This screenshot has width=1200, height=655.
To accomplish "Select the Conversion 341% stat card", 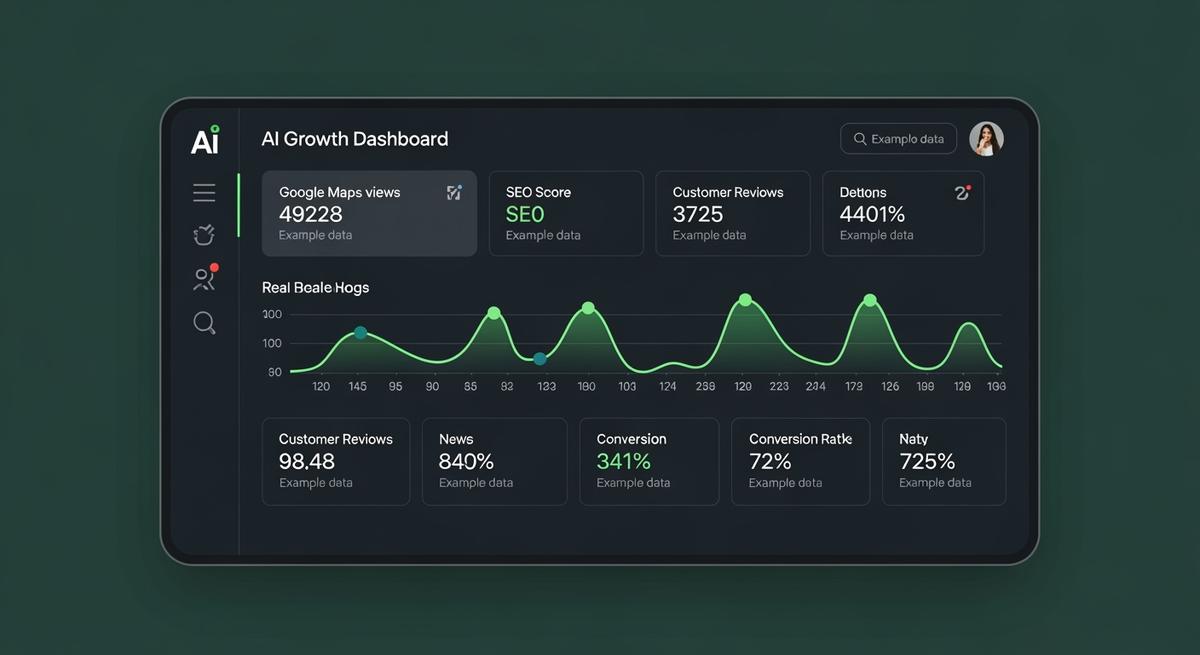I will (x=648, y=461).
